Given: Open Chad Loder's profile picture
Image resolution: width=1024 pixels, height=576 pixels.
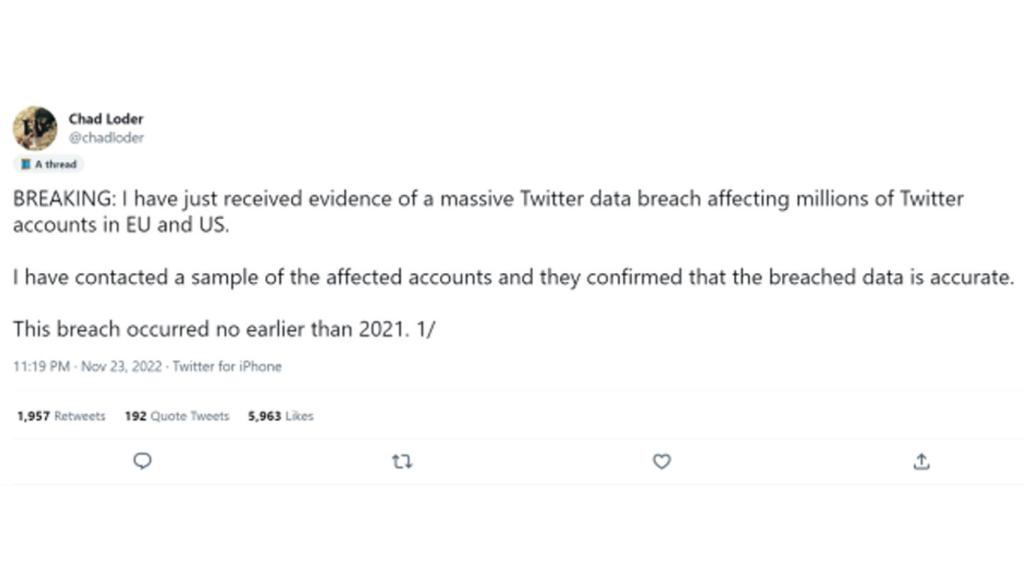Looking at the screenshot, I should (35, 128).
